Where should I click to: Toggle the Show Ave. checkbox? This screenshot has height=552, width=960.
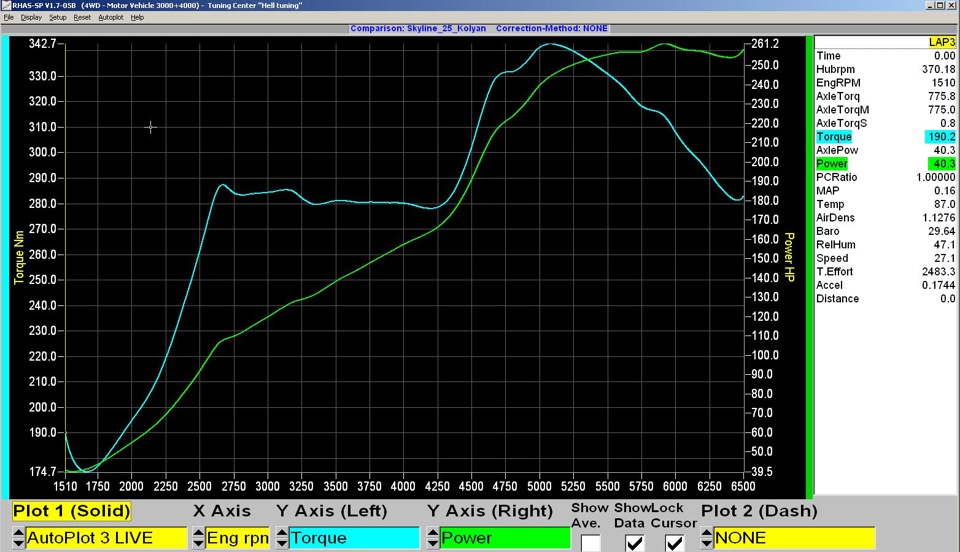click(x=591, y=543)
